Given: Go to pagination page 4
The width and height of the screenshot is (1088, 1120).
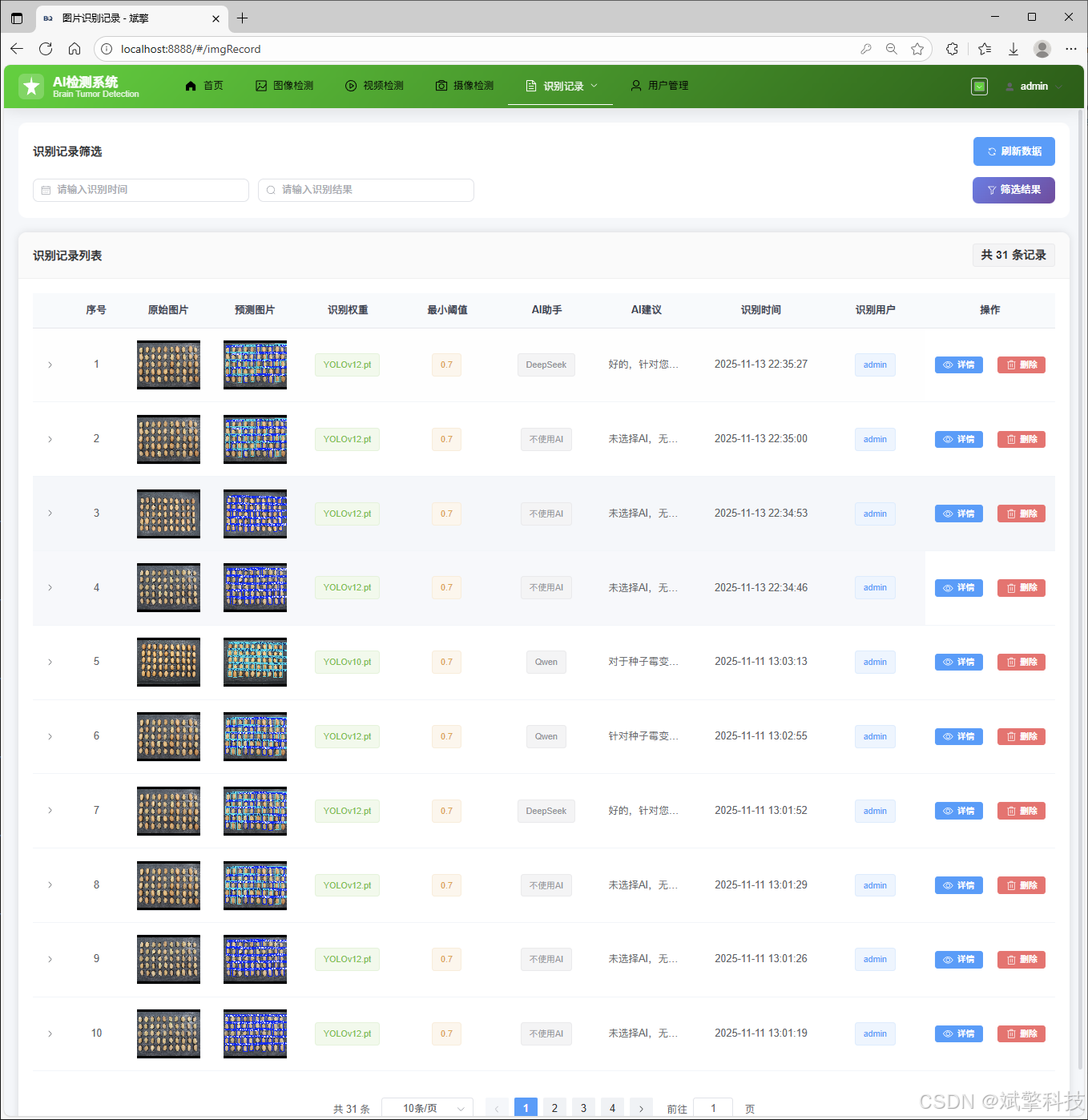Looking at the screenshot, I should click(612, 1108).
